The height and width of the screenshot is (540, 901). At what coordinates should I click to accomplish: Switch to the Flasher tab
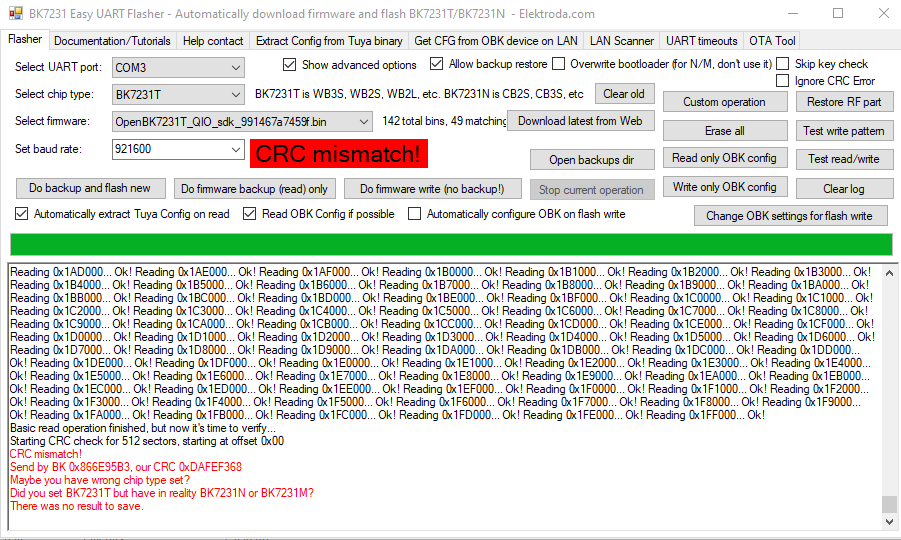pyautogui.click(x=25, y=40)
